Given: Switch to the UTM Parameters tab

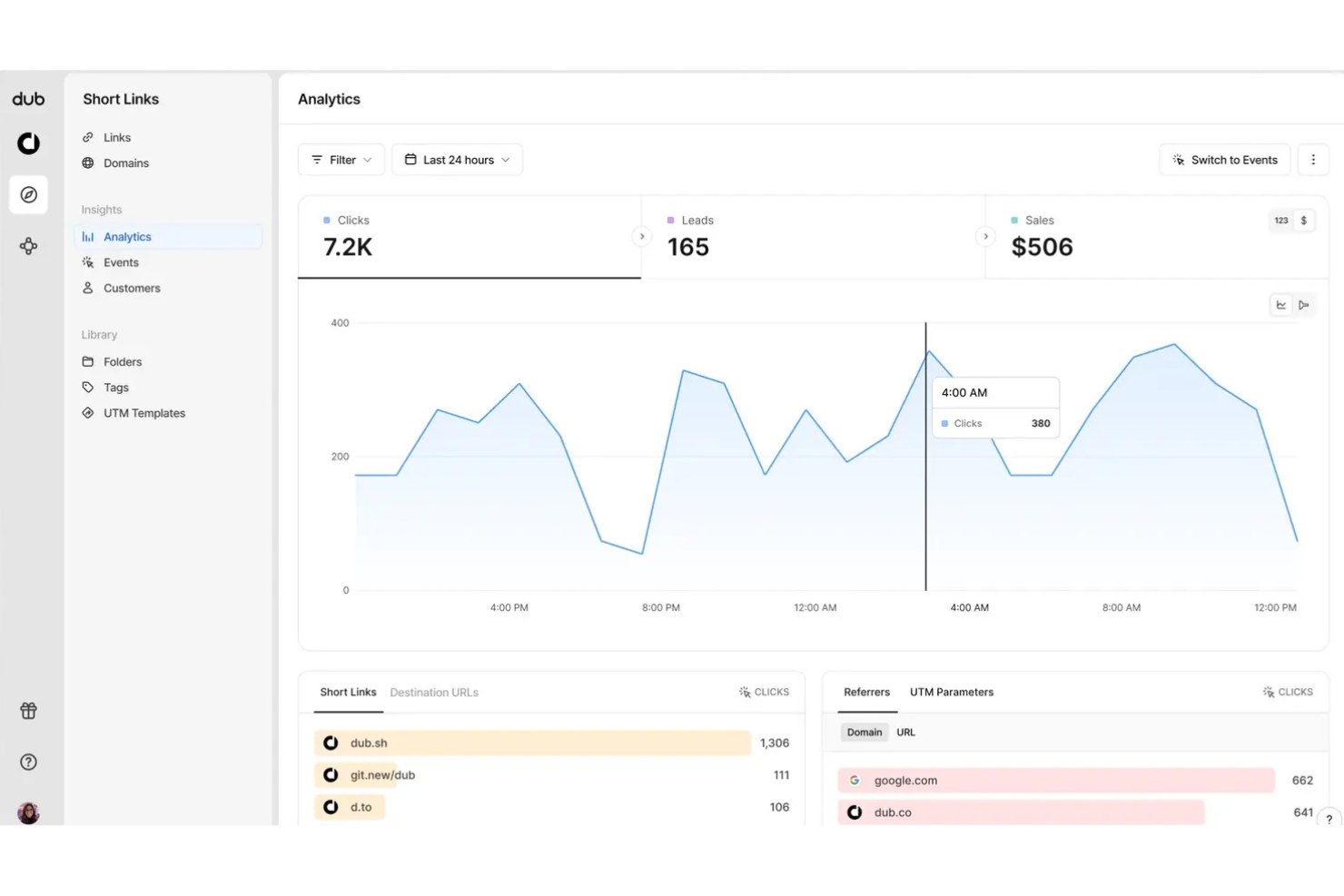Looking at the screenshot, I should coord(952,692).
